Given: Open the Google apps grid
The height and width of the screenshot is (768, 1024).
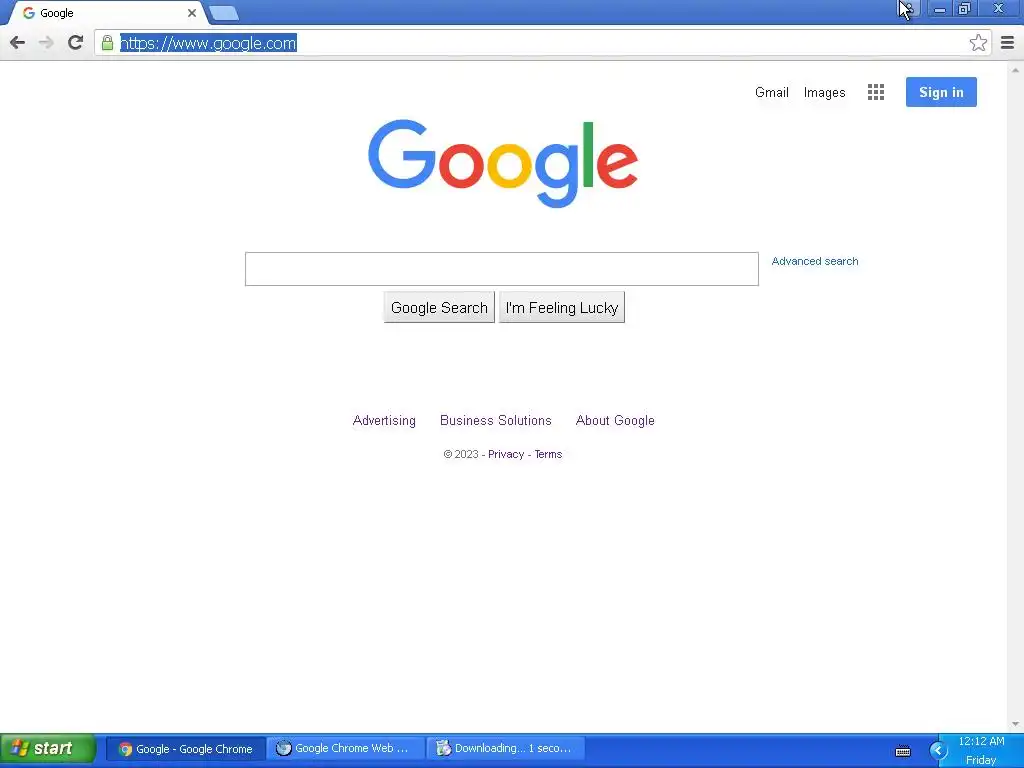Looking at the screenshot, I should [x=876, y=92].
